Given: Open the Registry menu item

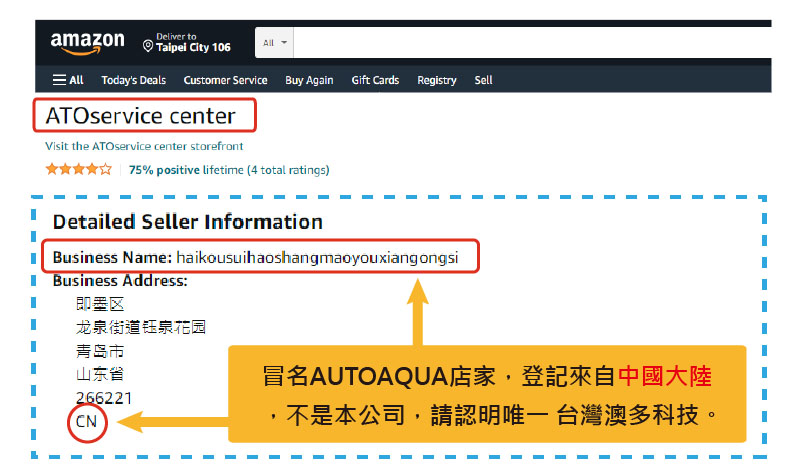Looking at the screenshot, I should [x=437, y=80].
